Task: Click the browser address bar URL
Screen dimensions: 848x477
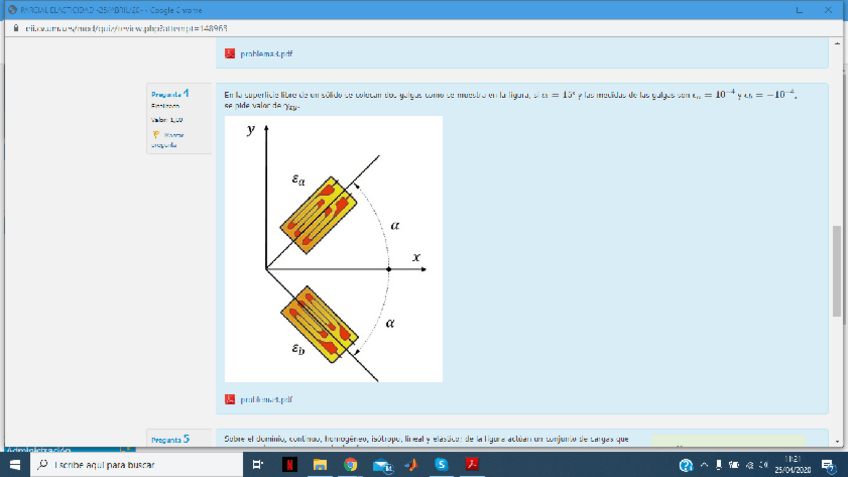Action: pyautogui.click(x=126, y=28)
